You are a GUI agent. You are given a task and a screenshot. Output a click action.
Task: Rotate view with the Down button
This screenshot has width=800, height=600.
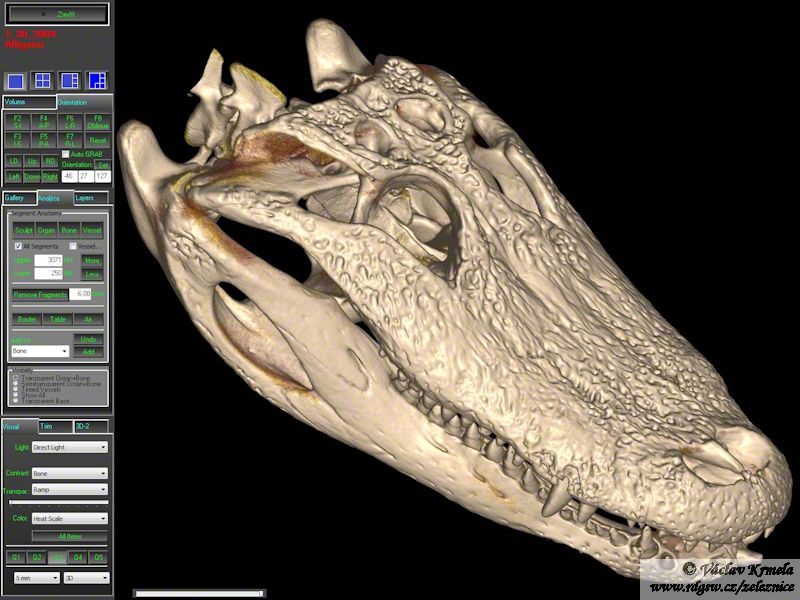(32, 177)
